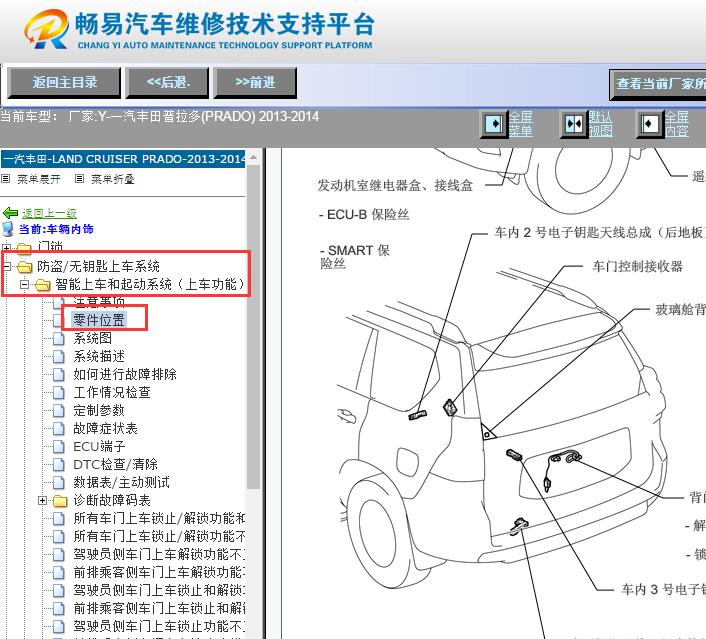This screenshot has height=639, width=706.
Task: Open 驾驶员侧车门上车锁止功能不 item
Action: click(159, 626)
